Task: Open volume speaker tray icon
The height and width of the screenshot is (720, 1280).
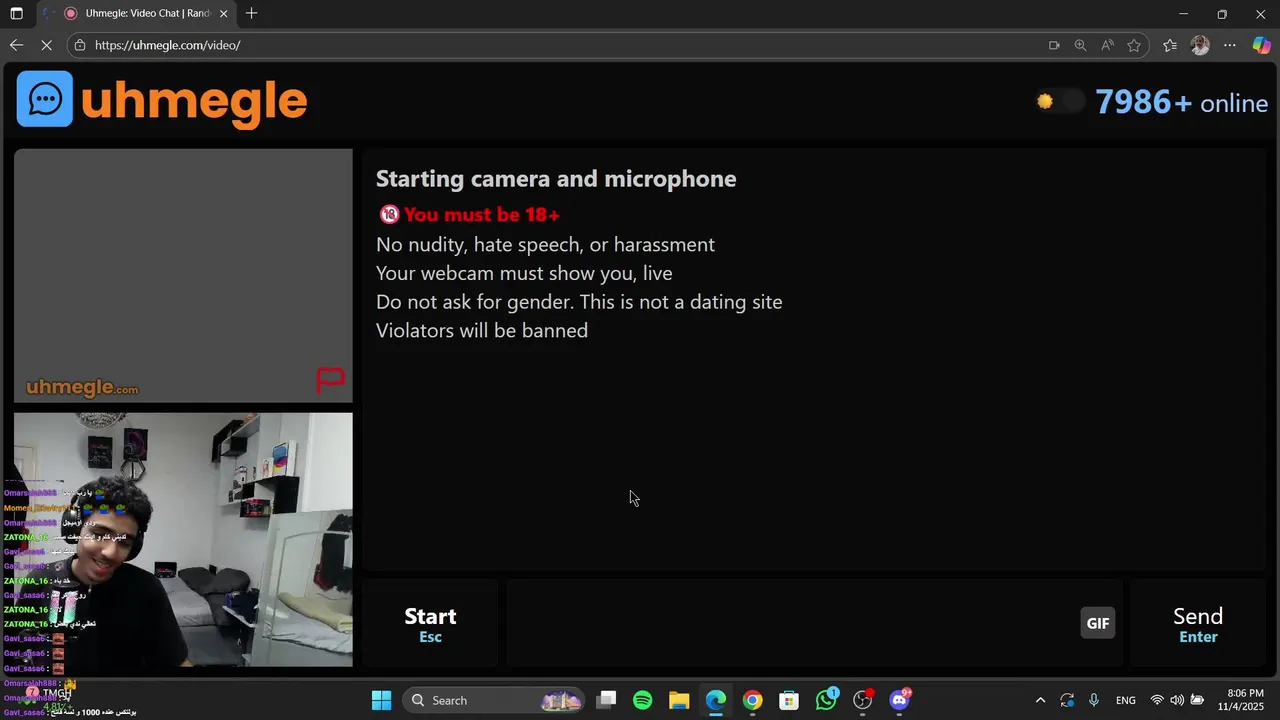Action: click(1177, 700)
